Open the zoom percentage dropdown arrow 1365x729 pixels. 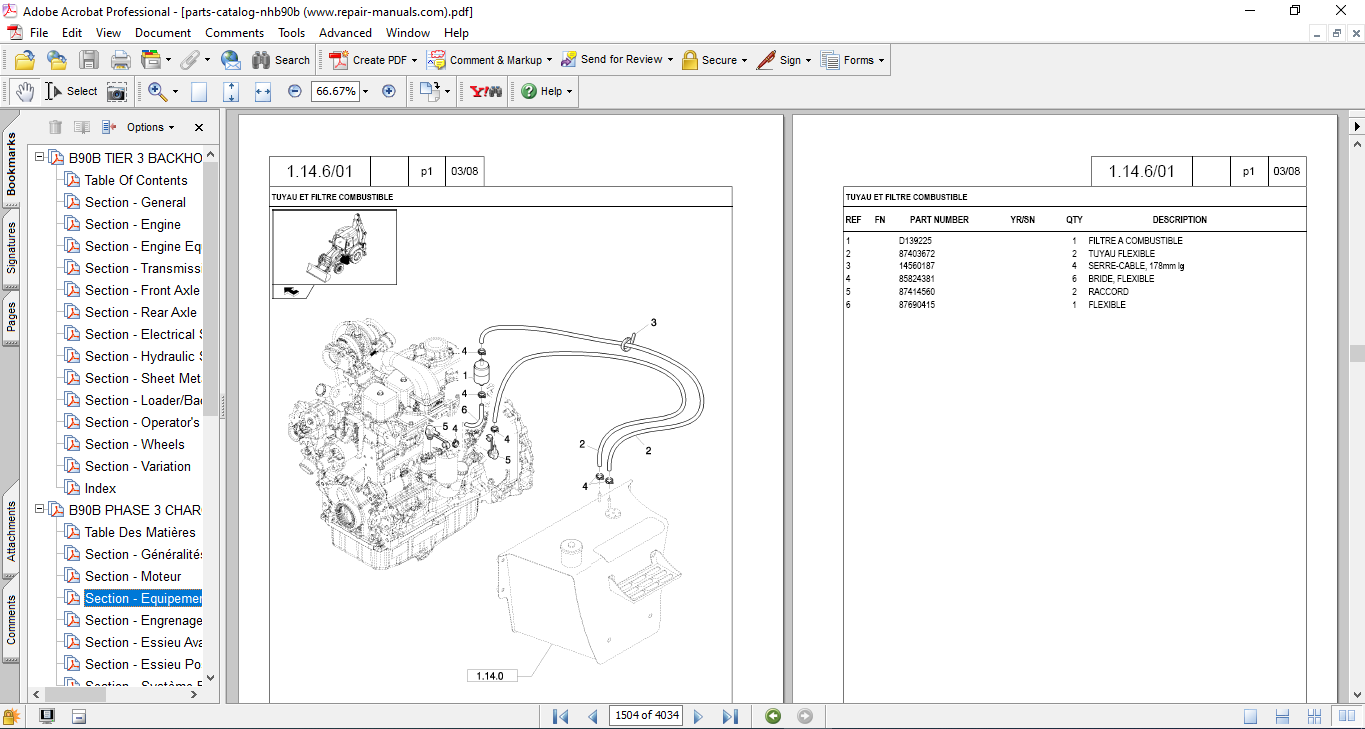pyautogui.click(x=365, y=91)
